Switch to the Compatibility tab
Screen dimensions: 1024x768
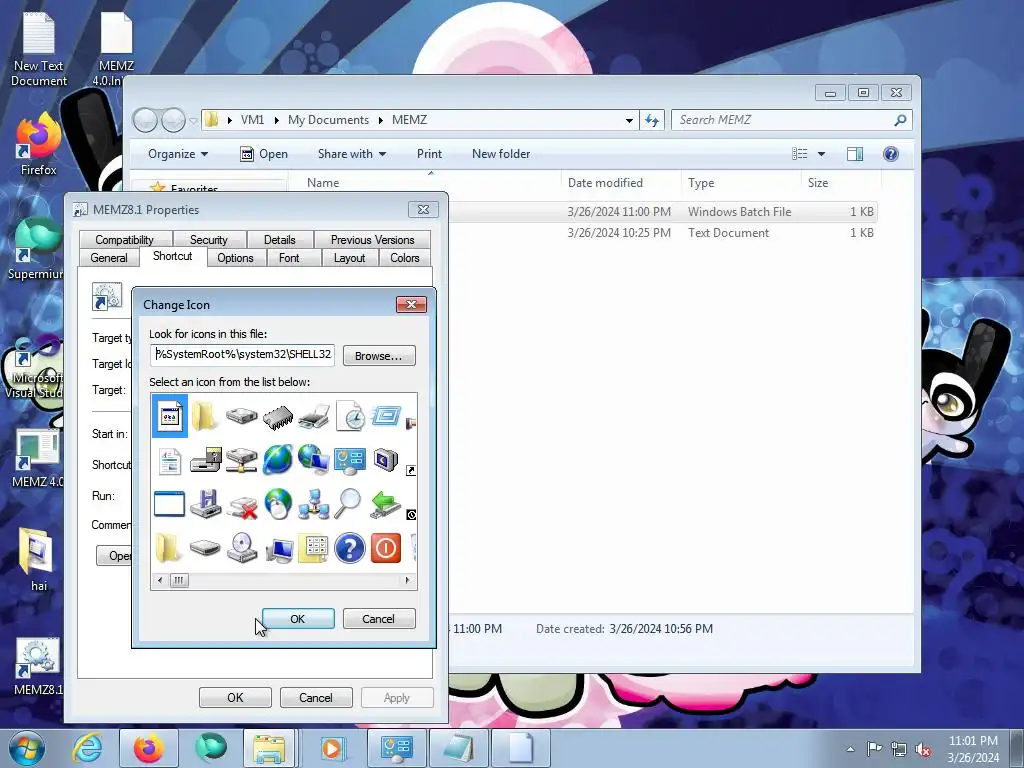pyautogui.click(x=125, y=240)
